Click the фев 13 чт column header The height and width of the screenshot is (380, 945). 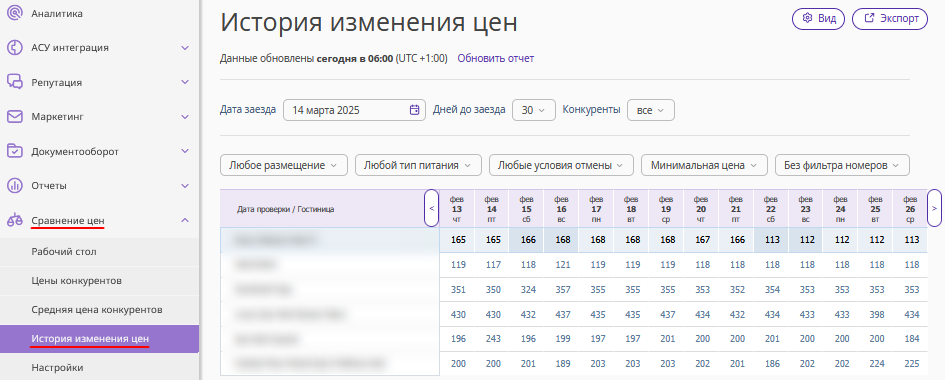(x=457, y=208)
